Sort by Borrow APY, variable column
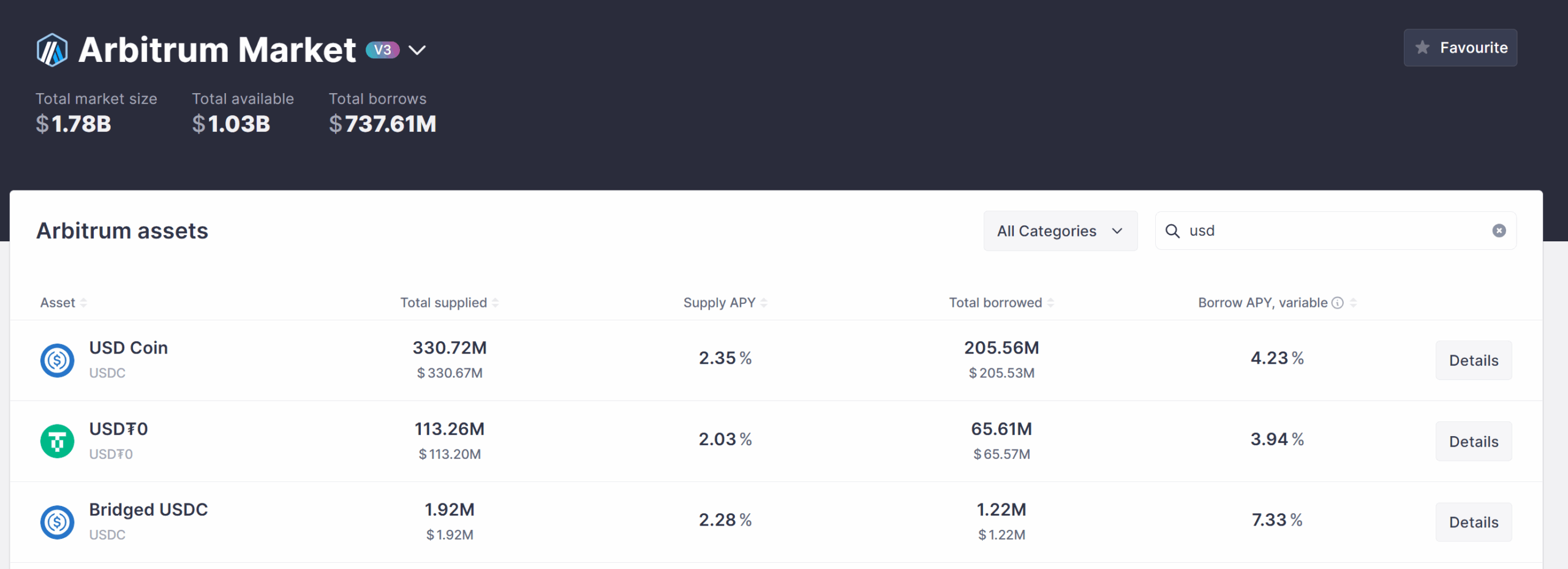The width and height of the screenshot is (1568, 569). [1262, 303]
